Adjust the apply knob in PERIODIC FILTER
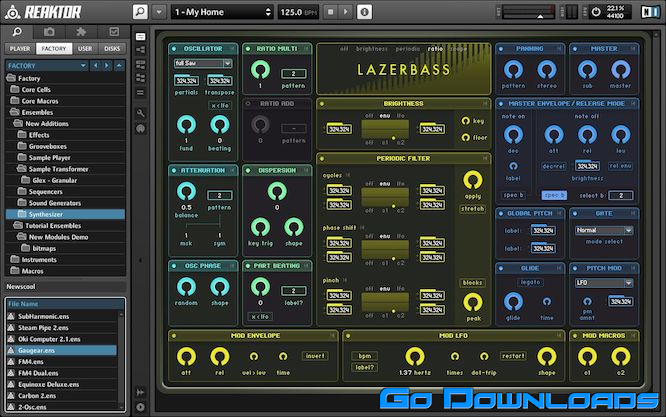Image resolution: width=666 pixels, height=417 pixels. (473, 180)
